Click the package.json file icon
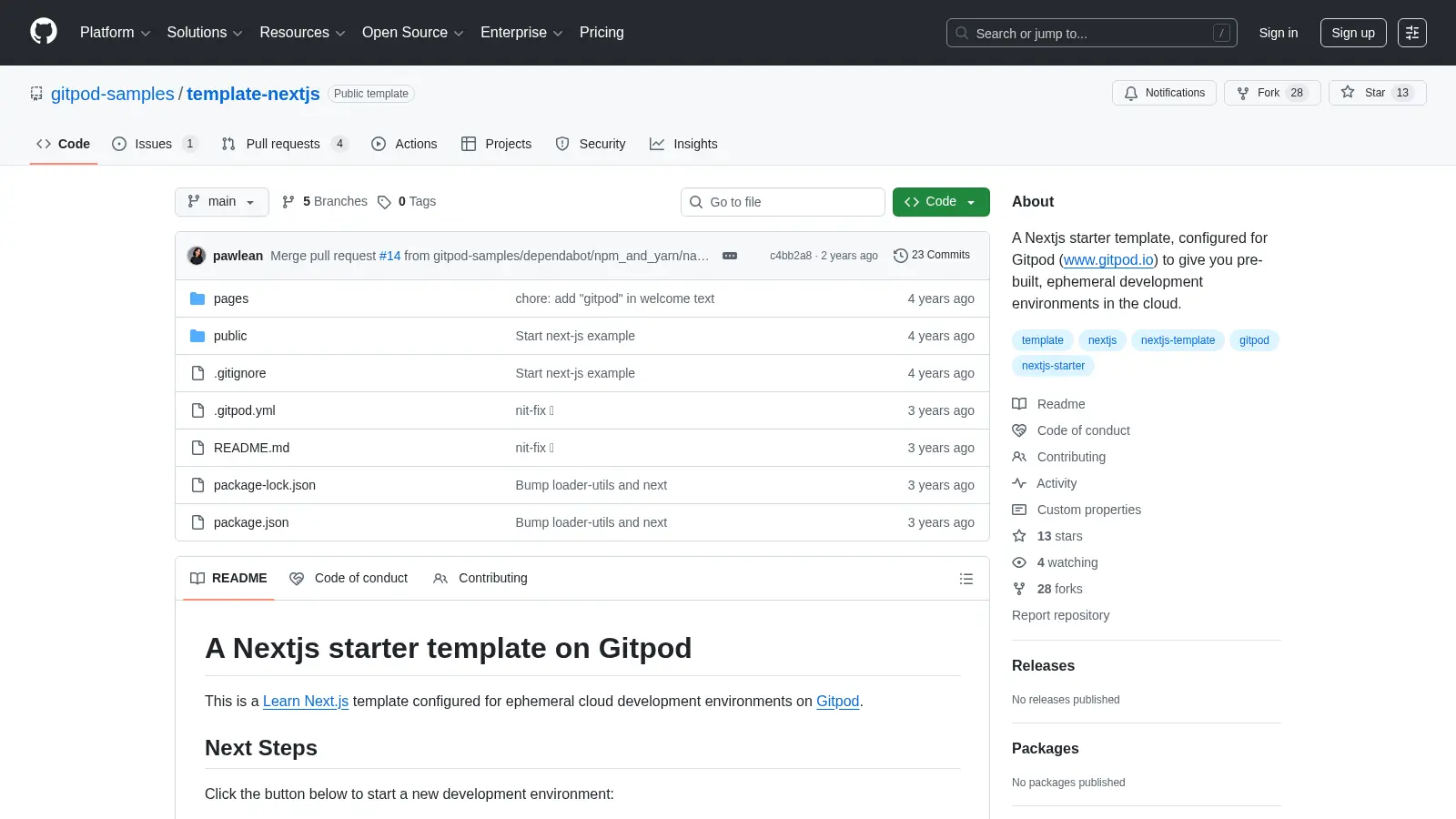This screenshot has height=819, width=1456. click(x=197, y=522)
